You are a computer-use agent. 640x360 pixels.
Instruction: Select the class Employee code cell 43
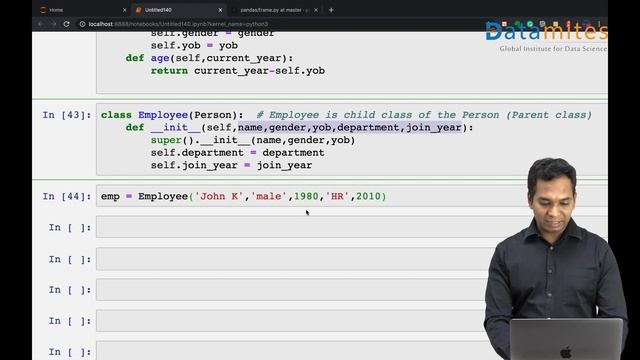point(352,140)
